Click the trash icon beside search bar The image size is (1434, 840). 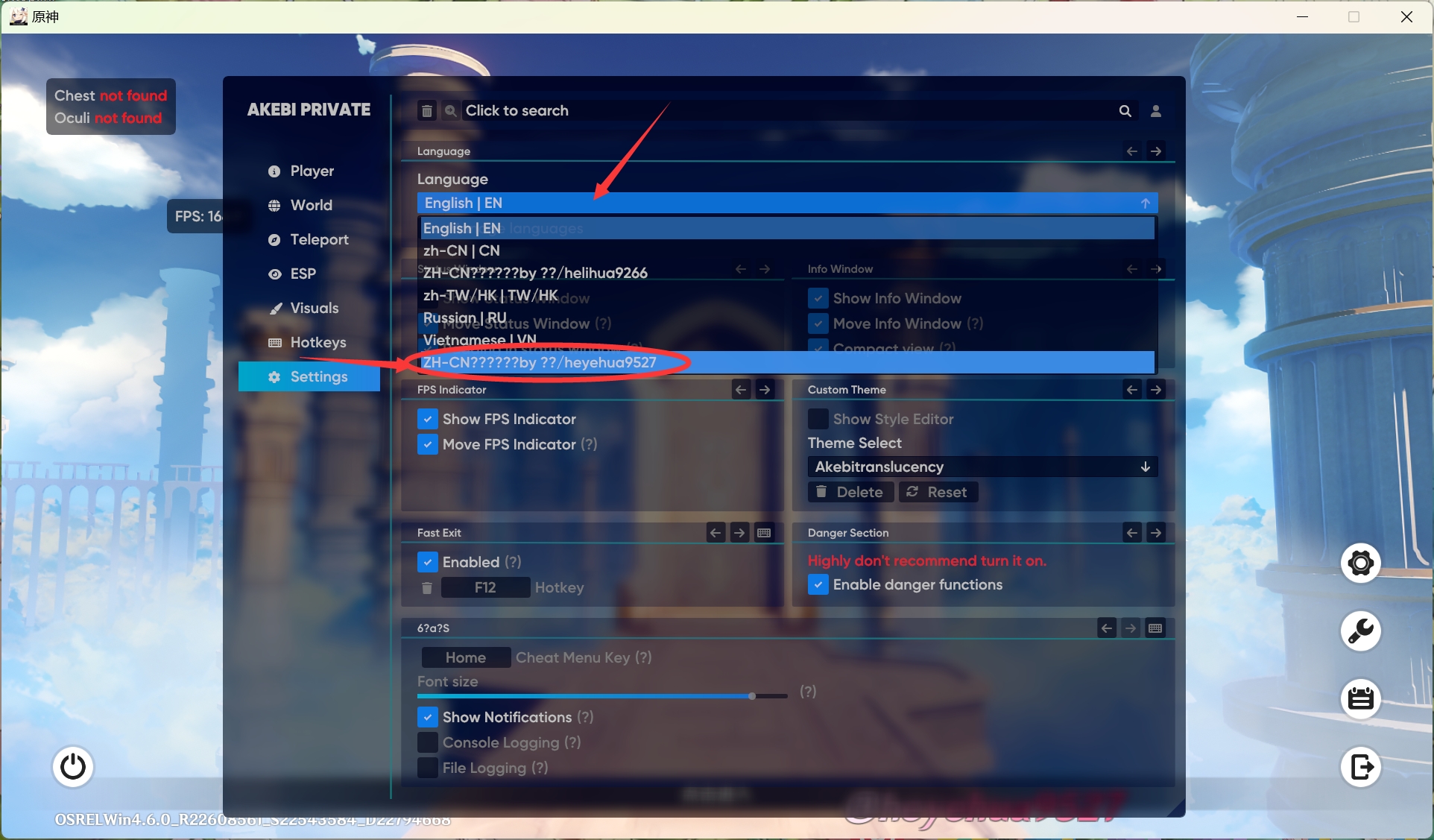tap(427, 111)
